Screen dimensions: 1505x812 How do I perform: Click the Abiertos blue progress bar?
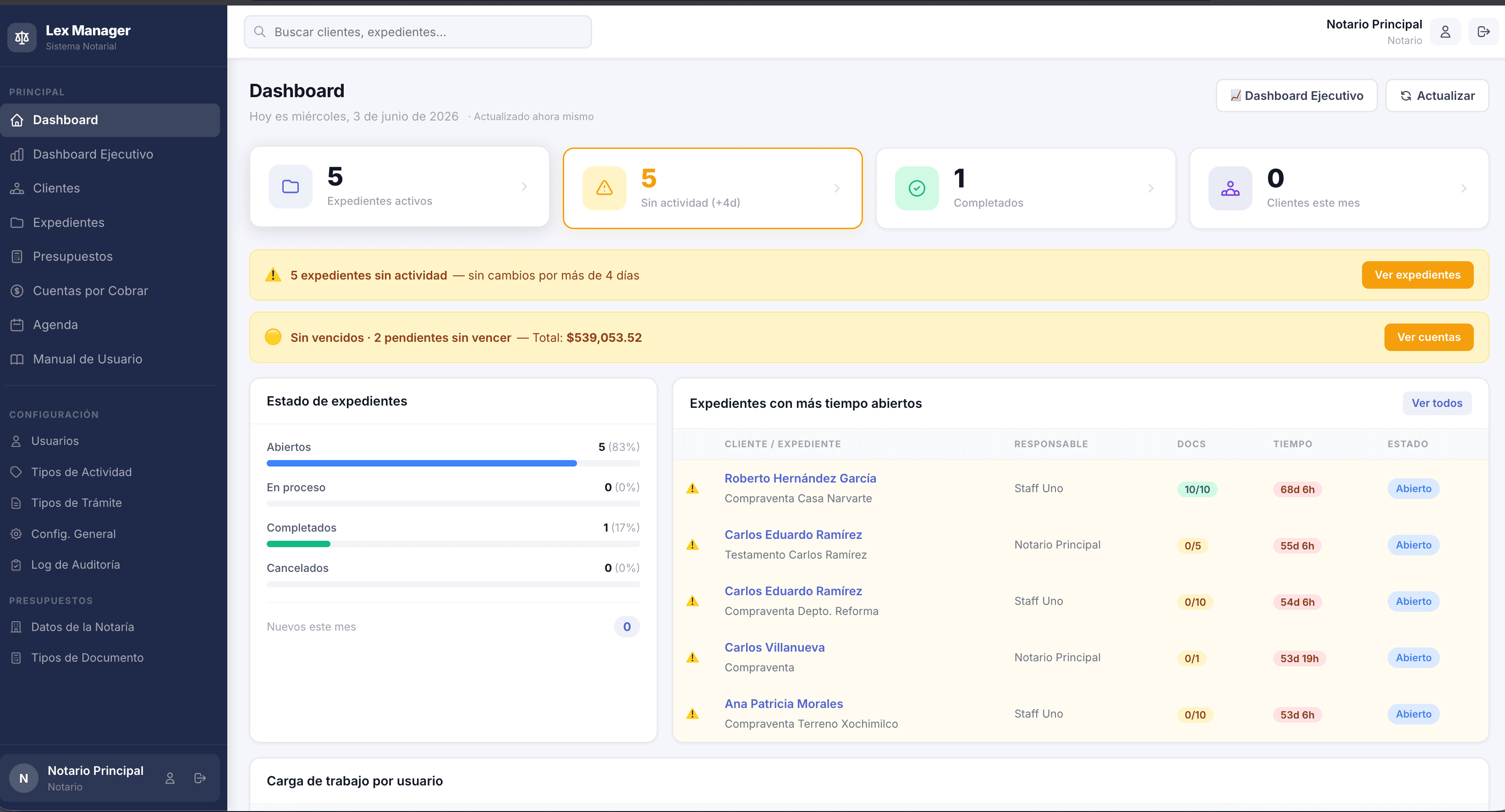pyautogui.click(x=421, y=463)
